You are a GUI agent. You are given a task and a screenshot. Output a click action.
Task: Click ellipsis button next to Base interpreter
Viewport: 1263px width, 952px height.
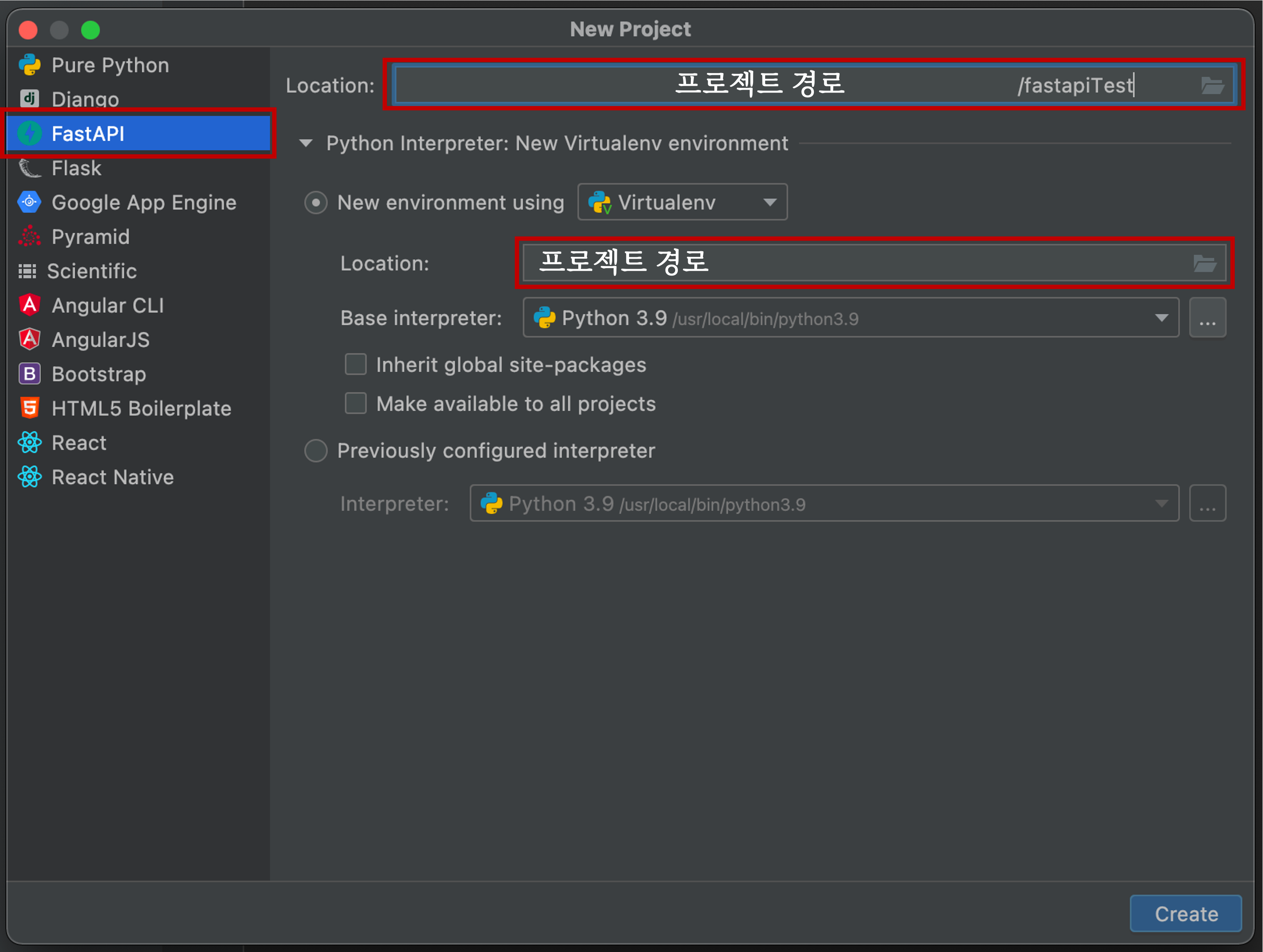(1207, 318)
